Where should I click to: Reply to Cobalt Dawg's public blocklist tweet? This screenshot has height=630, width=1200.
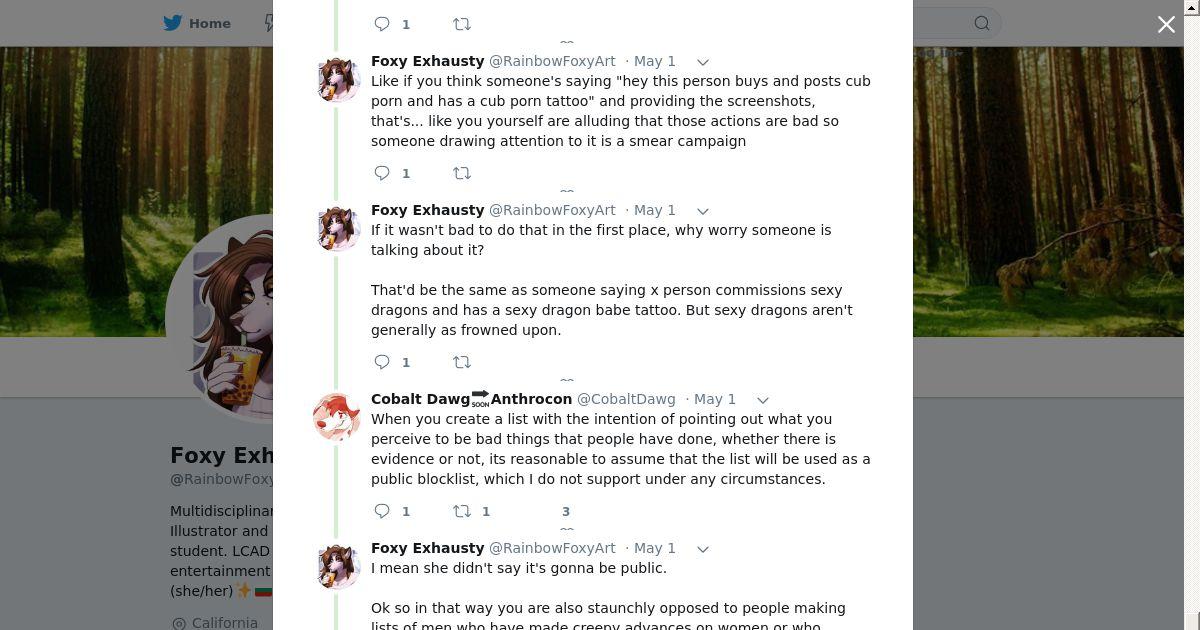point(382,511)
